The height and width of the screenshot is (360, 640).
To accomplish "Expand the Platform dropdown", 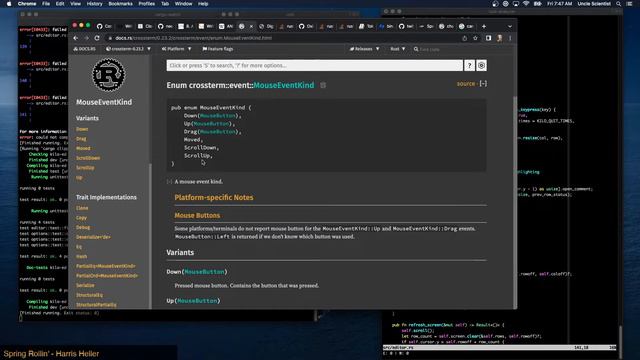I will pyautogui.click(x=176, y=49).
